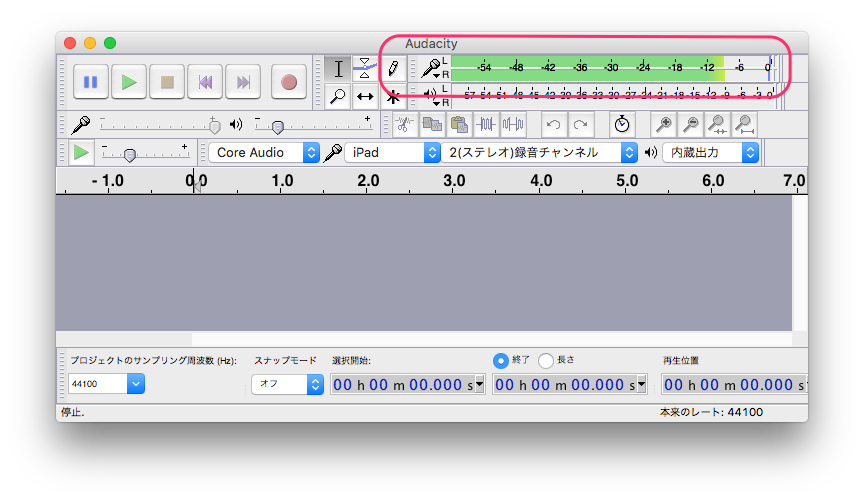Click the Silence audio icon

512,124
